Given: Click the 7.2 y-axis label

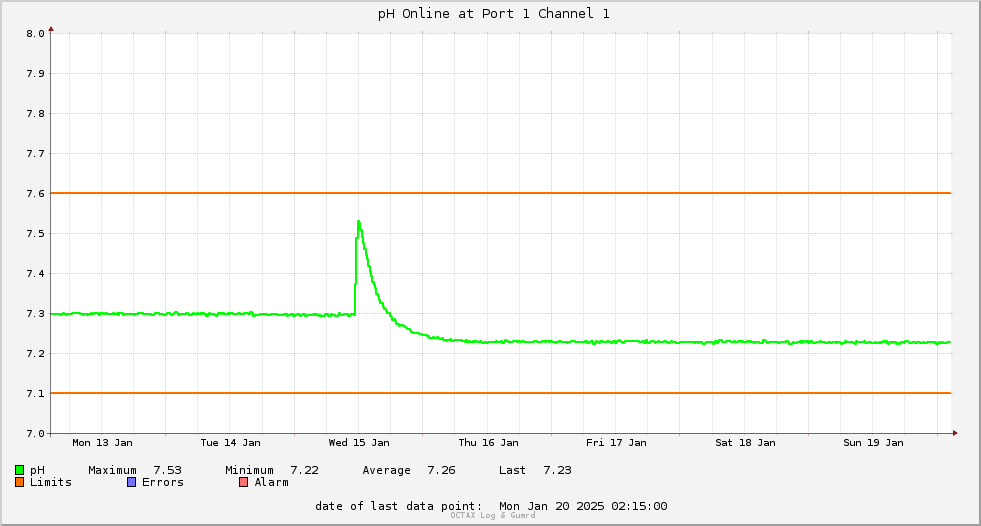Looking at the screenshot, I should tap(36, 354).
